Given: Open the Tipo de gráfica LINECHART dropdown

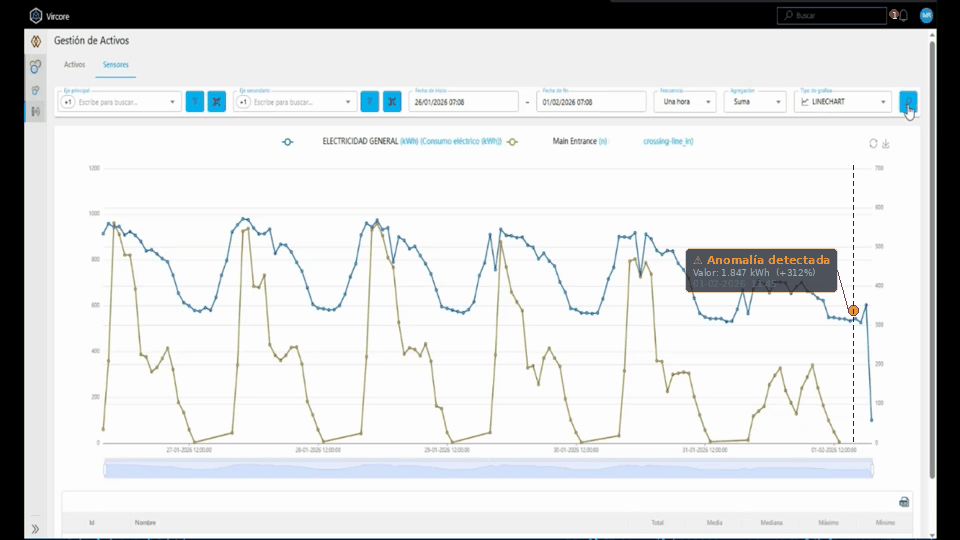Looking at the screenshot, I should (842, 102).
